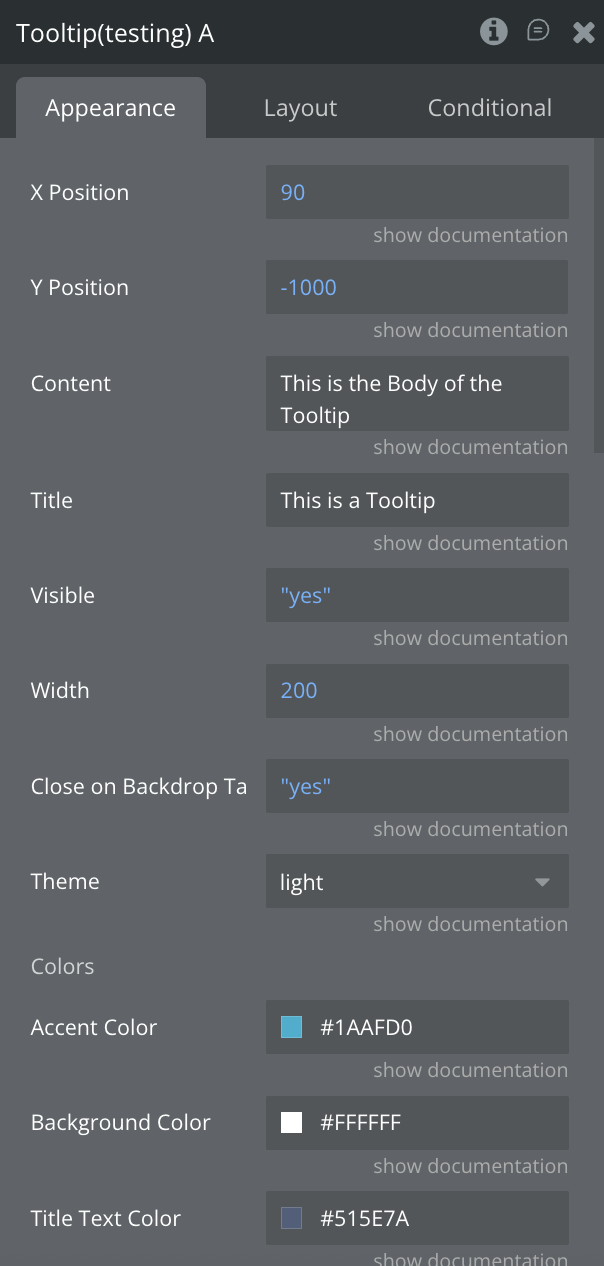Click the X Position input field
The width and height of the screenshot is (604, 1266).
coord(416,192)
